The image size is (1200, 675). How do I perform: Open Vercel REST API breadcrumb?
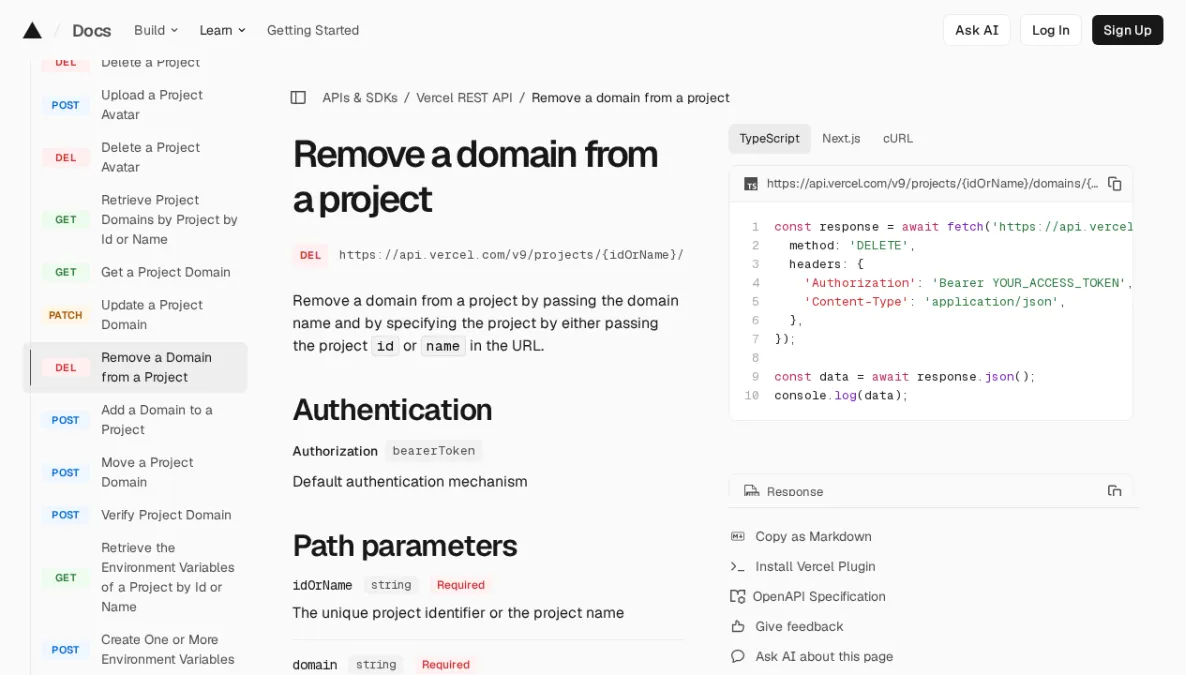click(464, 98)
